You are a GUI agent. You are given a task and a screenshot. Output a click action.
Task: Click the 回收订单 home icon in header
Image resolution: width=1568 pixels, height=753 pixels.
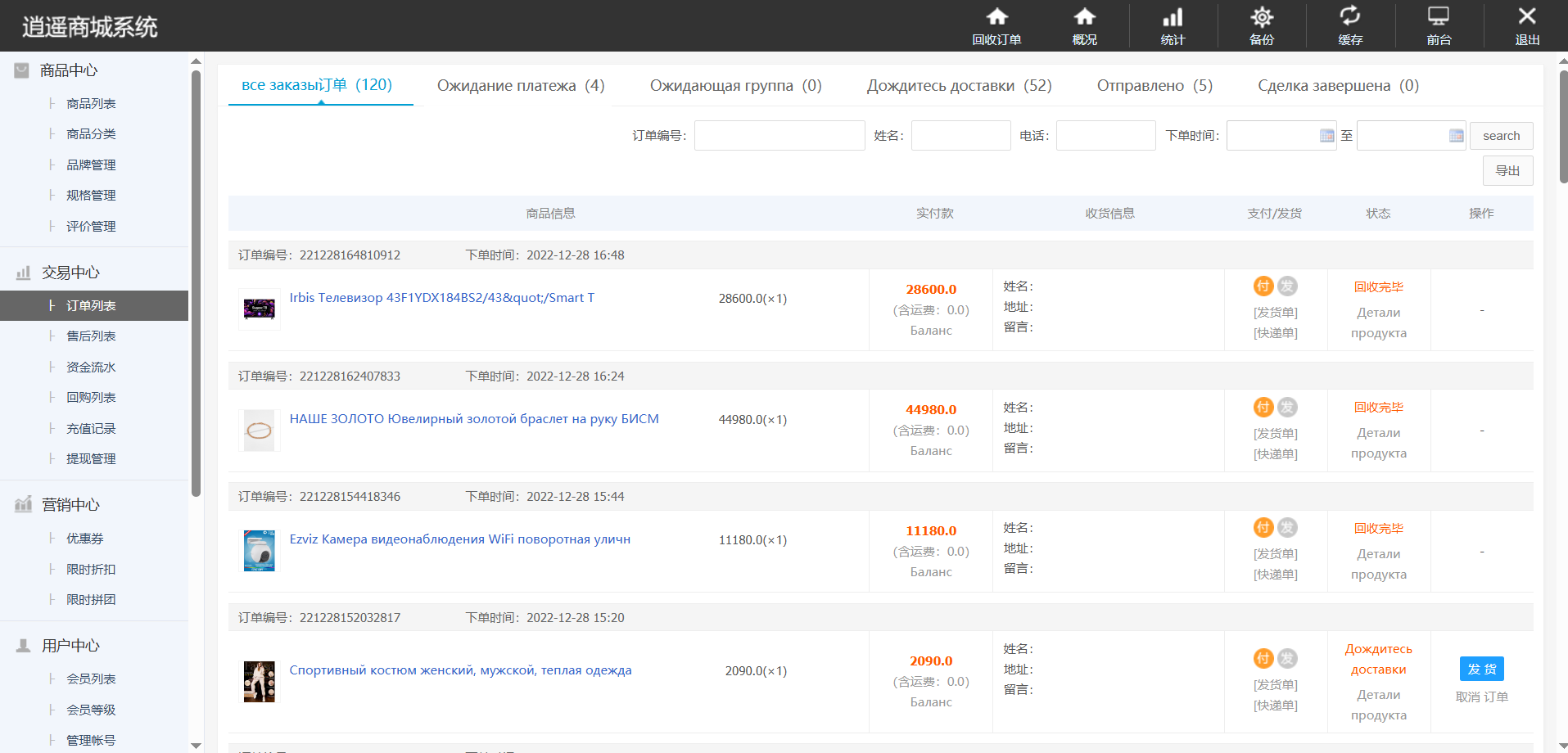pyautogui.click(x=996, y=17)
